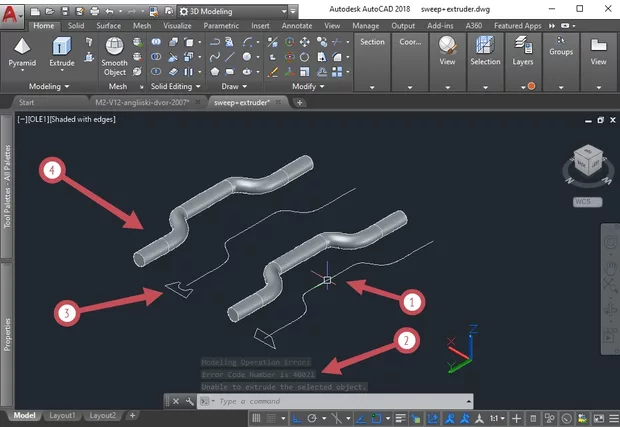
Task: Expand the Layers panel dropdown
Action: point(523,87)
